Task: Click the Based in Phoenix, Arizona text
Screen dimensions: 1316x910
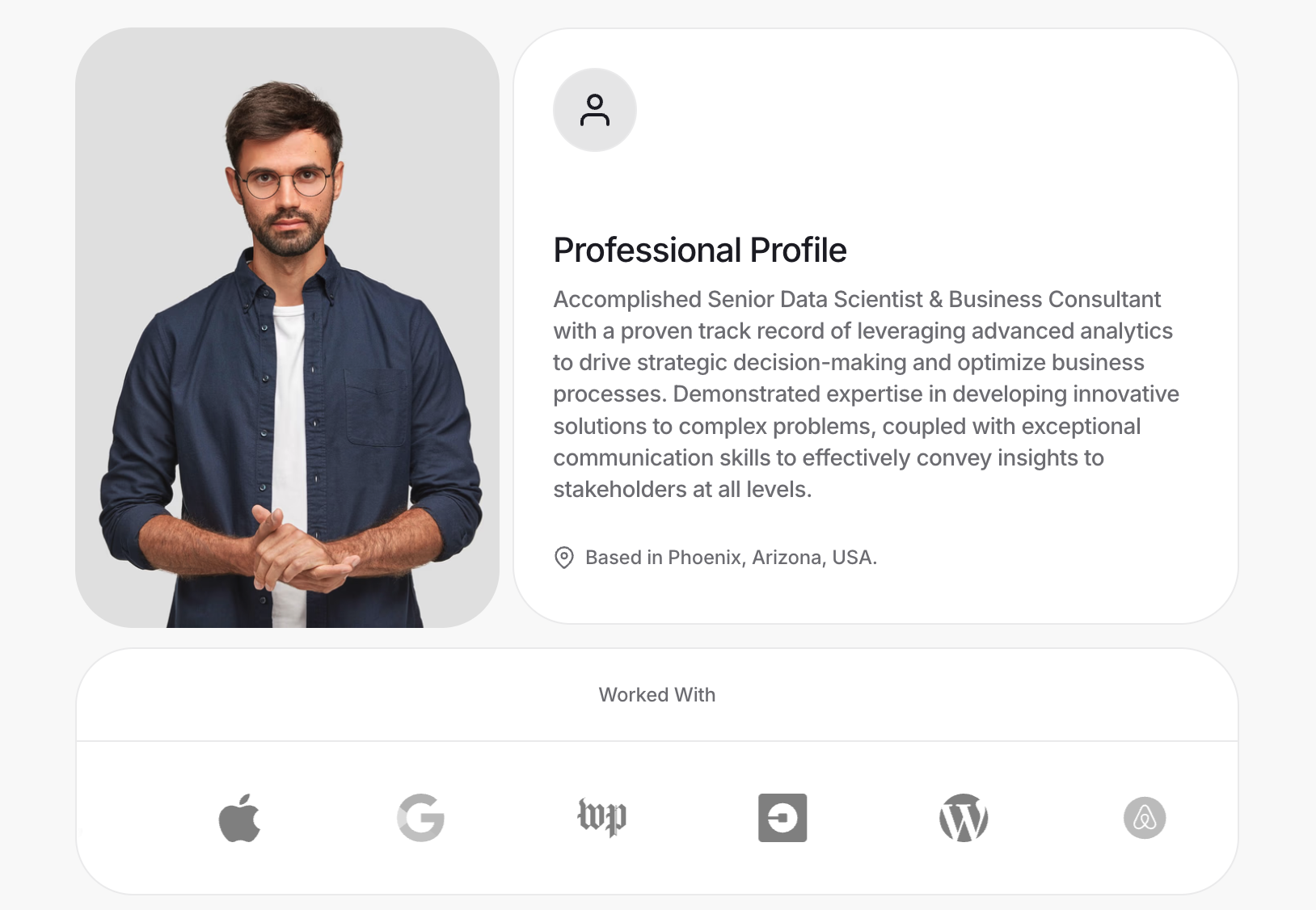Action: [x=731, y=557]
